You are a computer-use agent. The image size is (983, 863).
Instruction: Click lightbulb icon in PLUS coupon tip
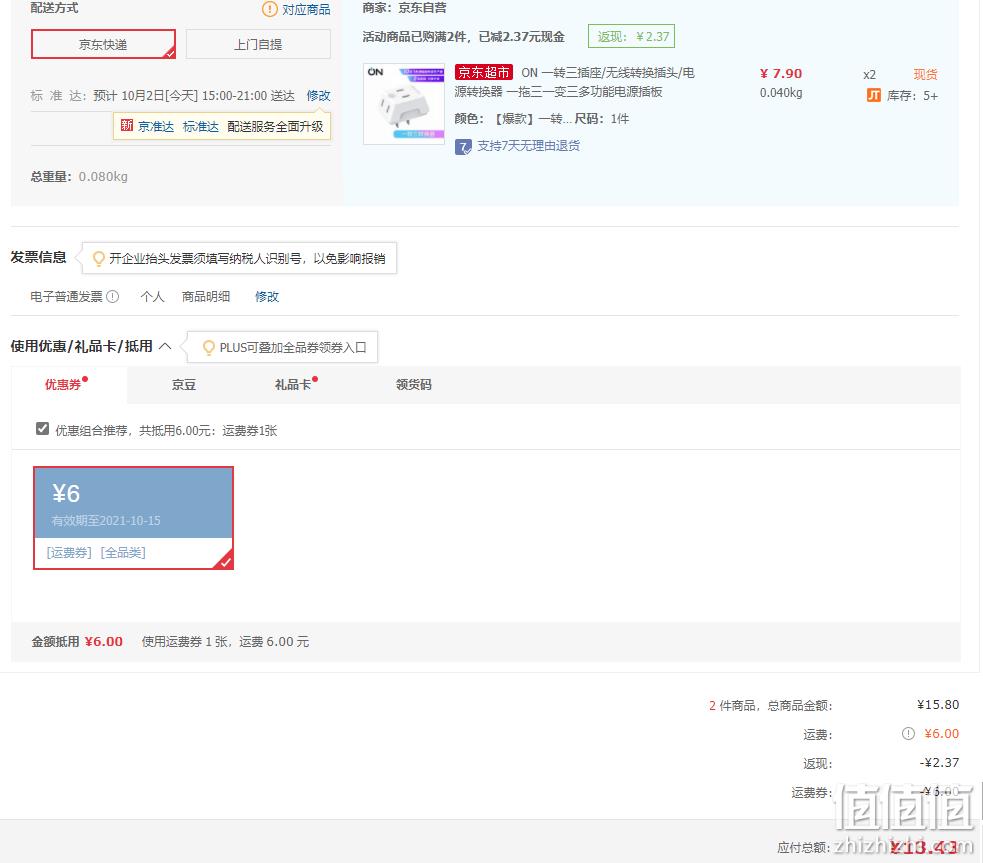[x=209, y=347]
